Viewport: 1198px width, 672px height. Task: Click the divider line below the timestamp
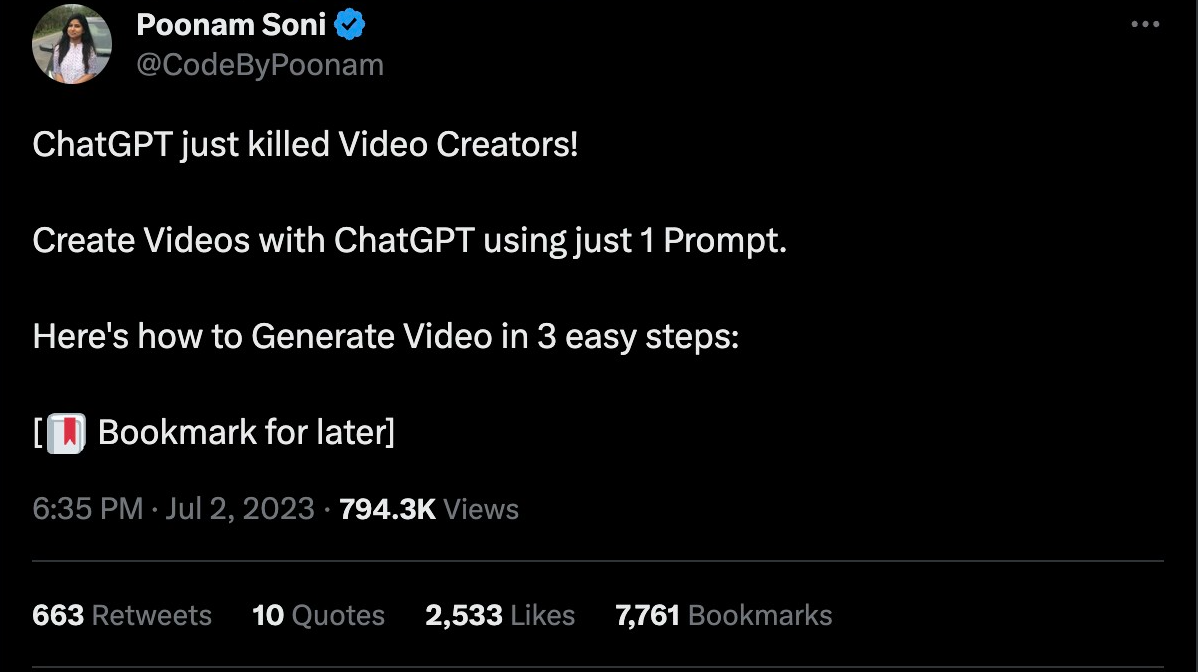599,560
